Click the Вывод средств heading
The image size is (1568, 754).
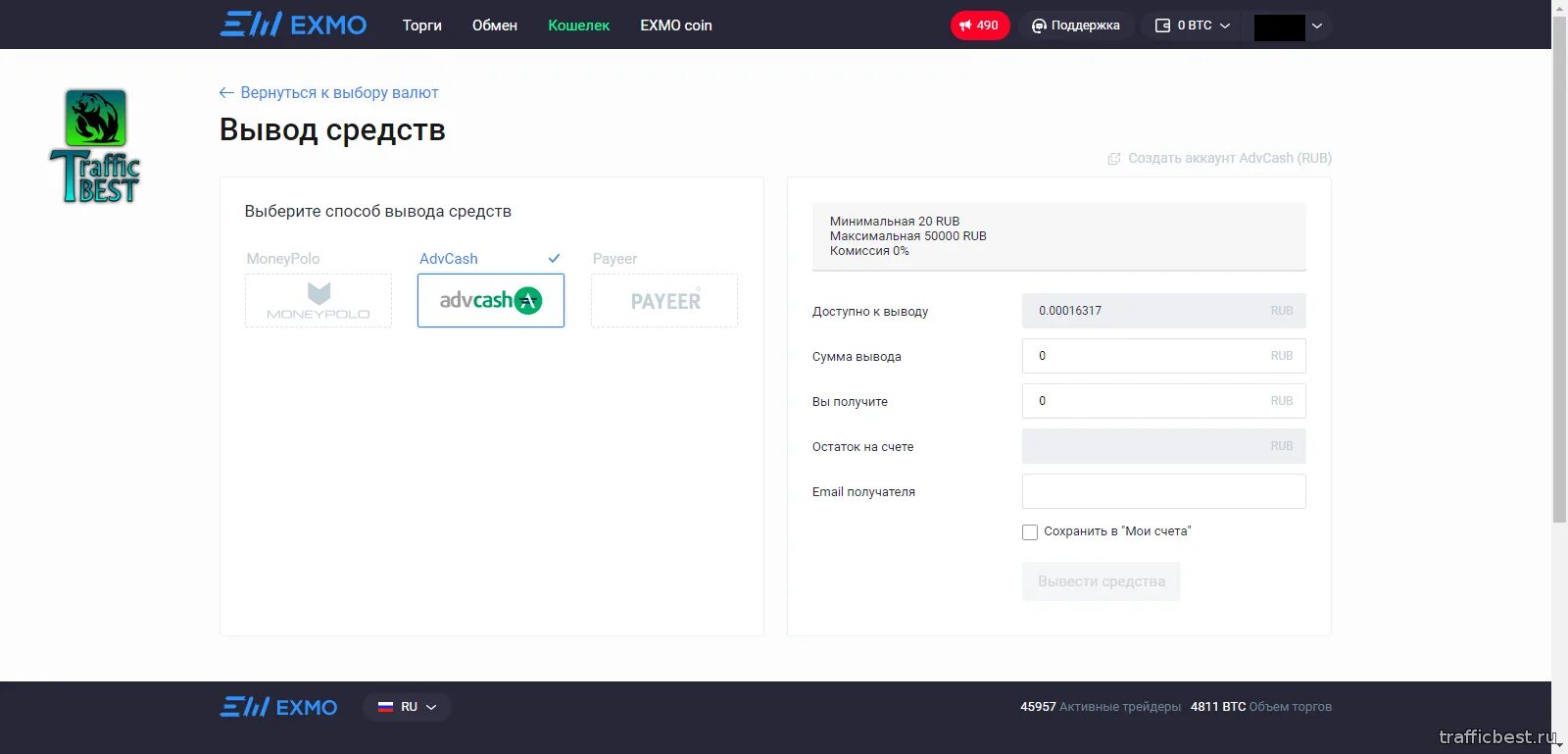point(332,129)
